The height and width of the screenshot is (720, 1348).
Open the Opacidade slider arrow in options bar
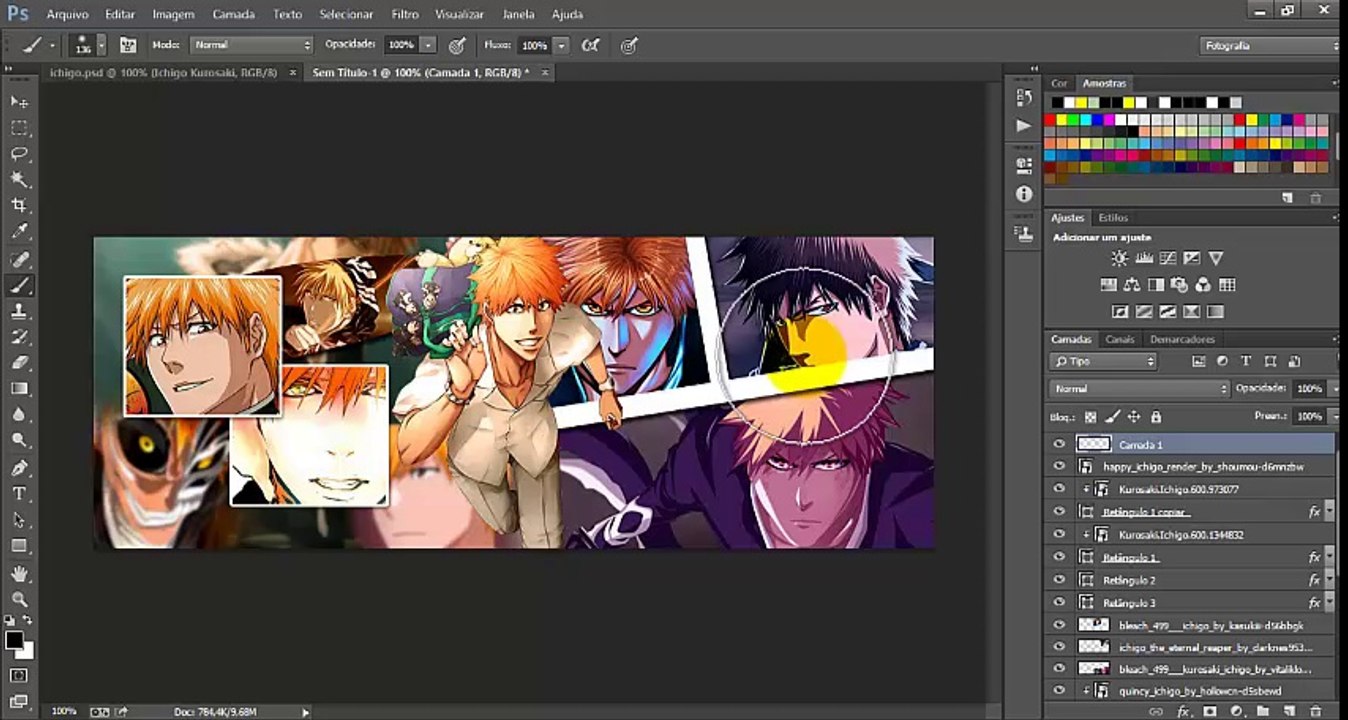428,45
